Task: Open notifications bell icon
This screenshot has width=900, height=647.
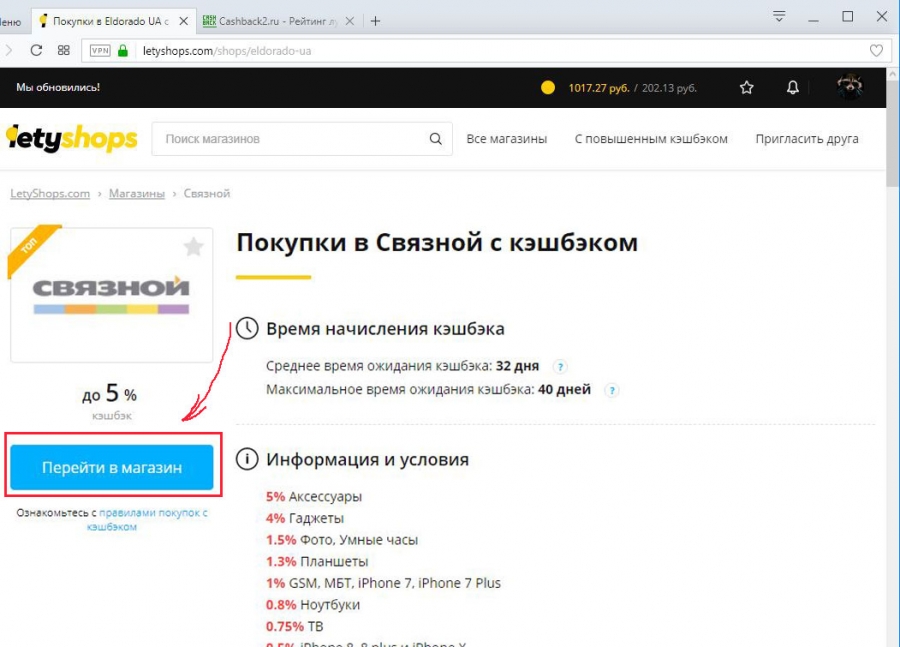Action: pos(793,88)
